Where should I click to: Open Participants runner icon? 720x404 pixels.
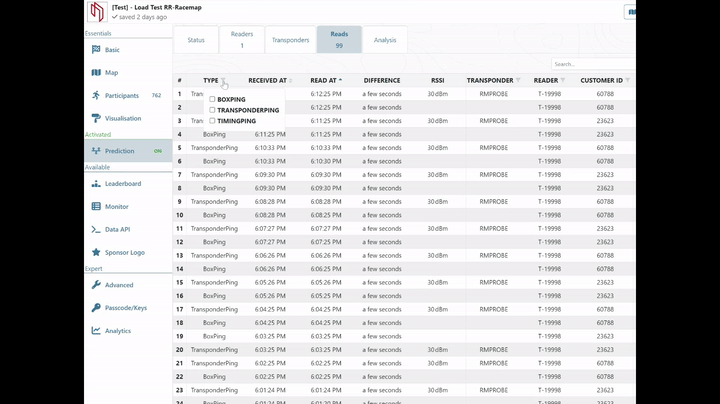95,96
